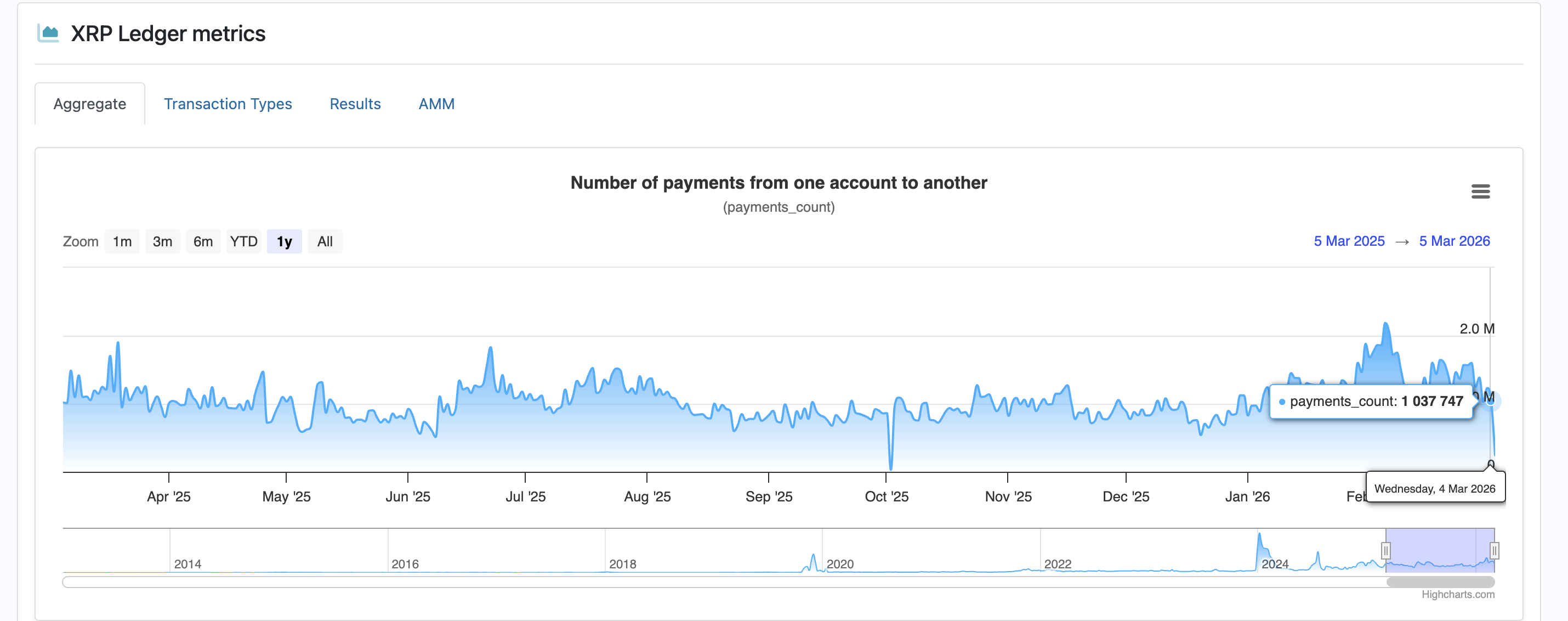Viewport: 1568px width, 621px height.
Task: Click the left navigator range handle
Action: coord(1385,551)
